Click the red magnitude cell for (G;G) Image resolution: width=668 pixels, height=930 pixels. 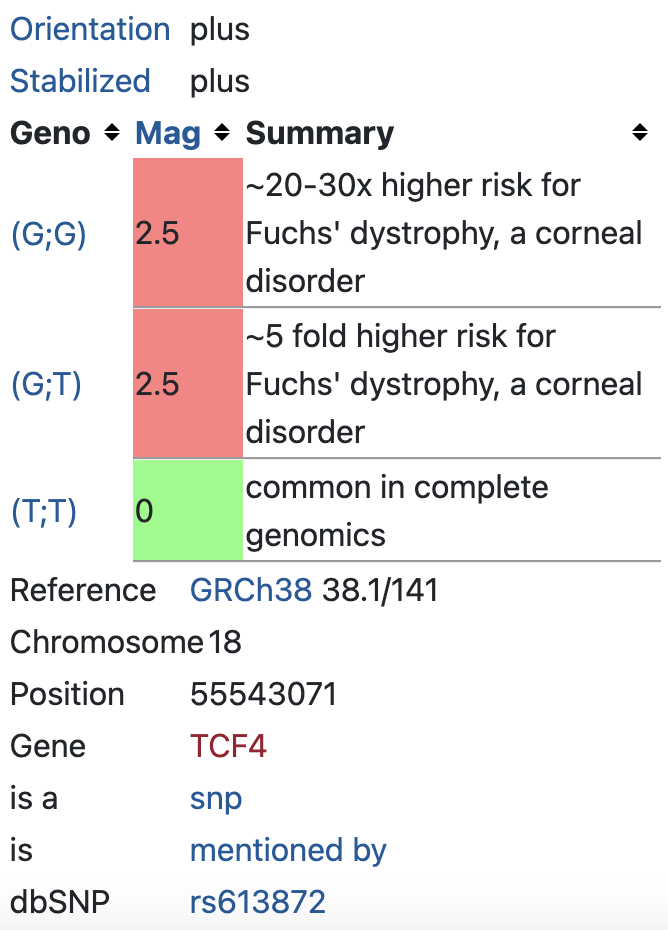pos(186,233)
